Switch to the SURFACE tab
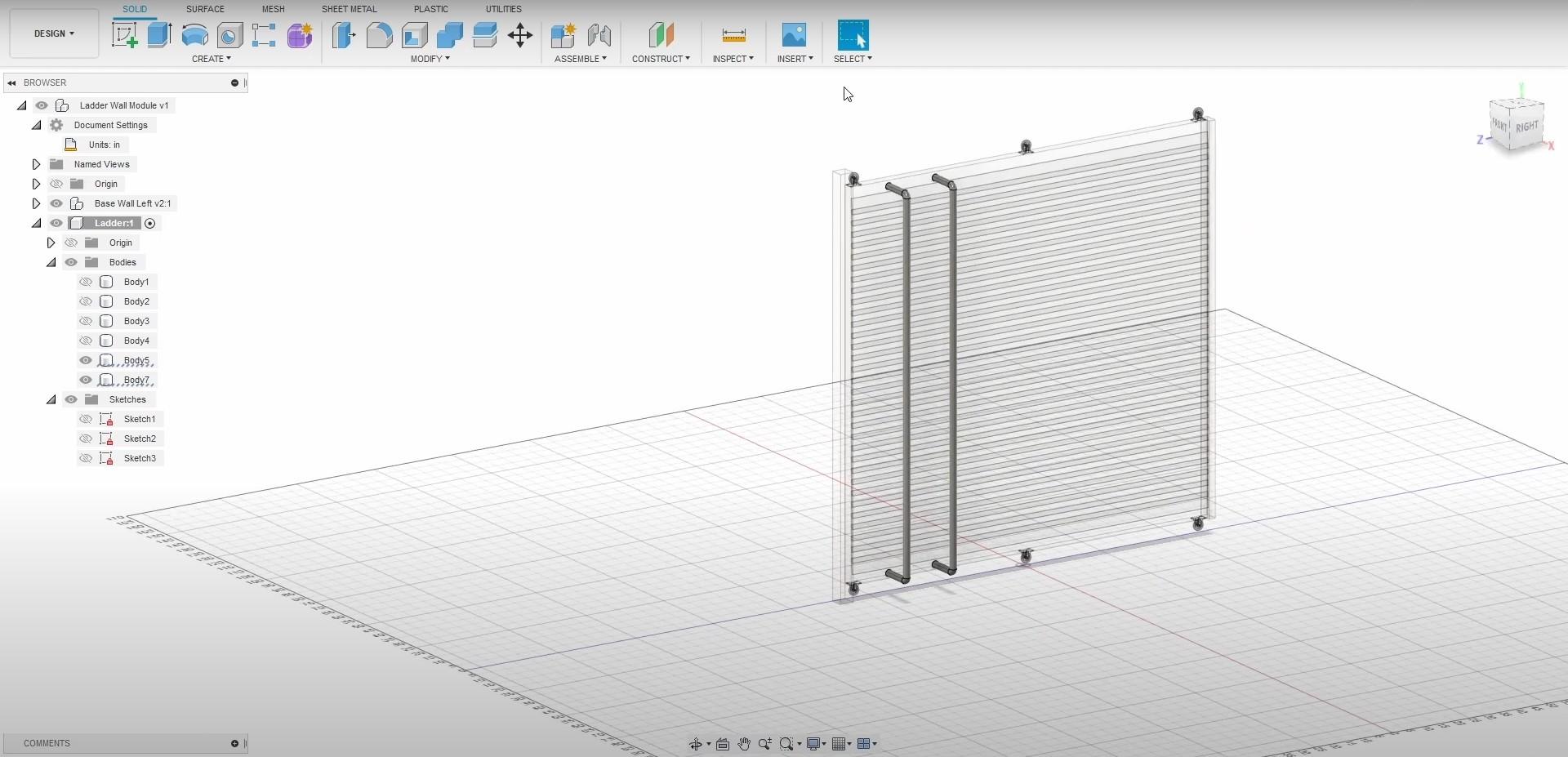Image resolution: width=1568 pixels, height=757 pixels. click(x=205, y=9)
